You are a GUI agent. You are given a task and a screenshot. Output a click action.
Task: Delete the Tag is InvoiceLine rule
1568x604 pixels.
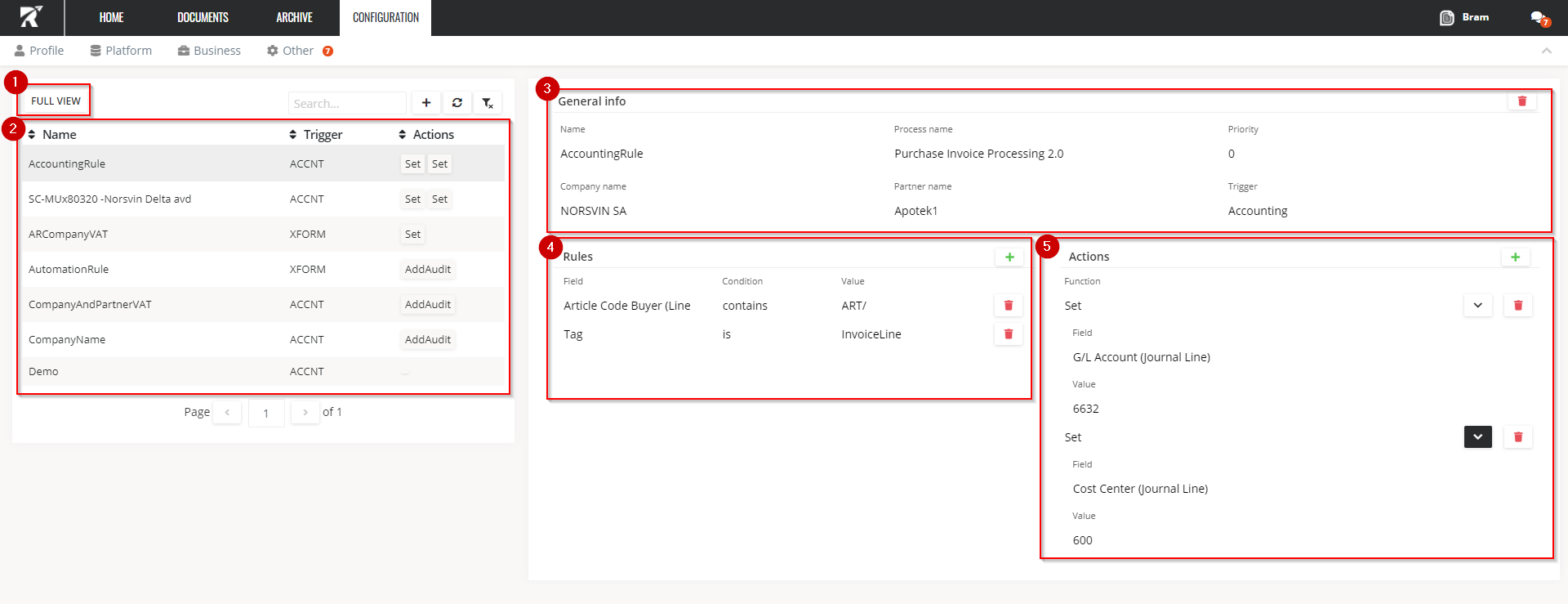click(x=1008, y=334)
